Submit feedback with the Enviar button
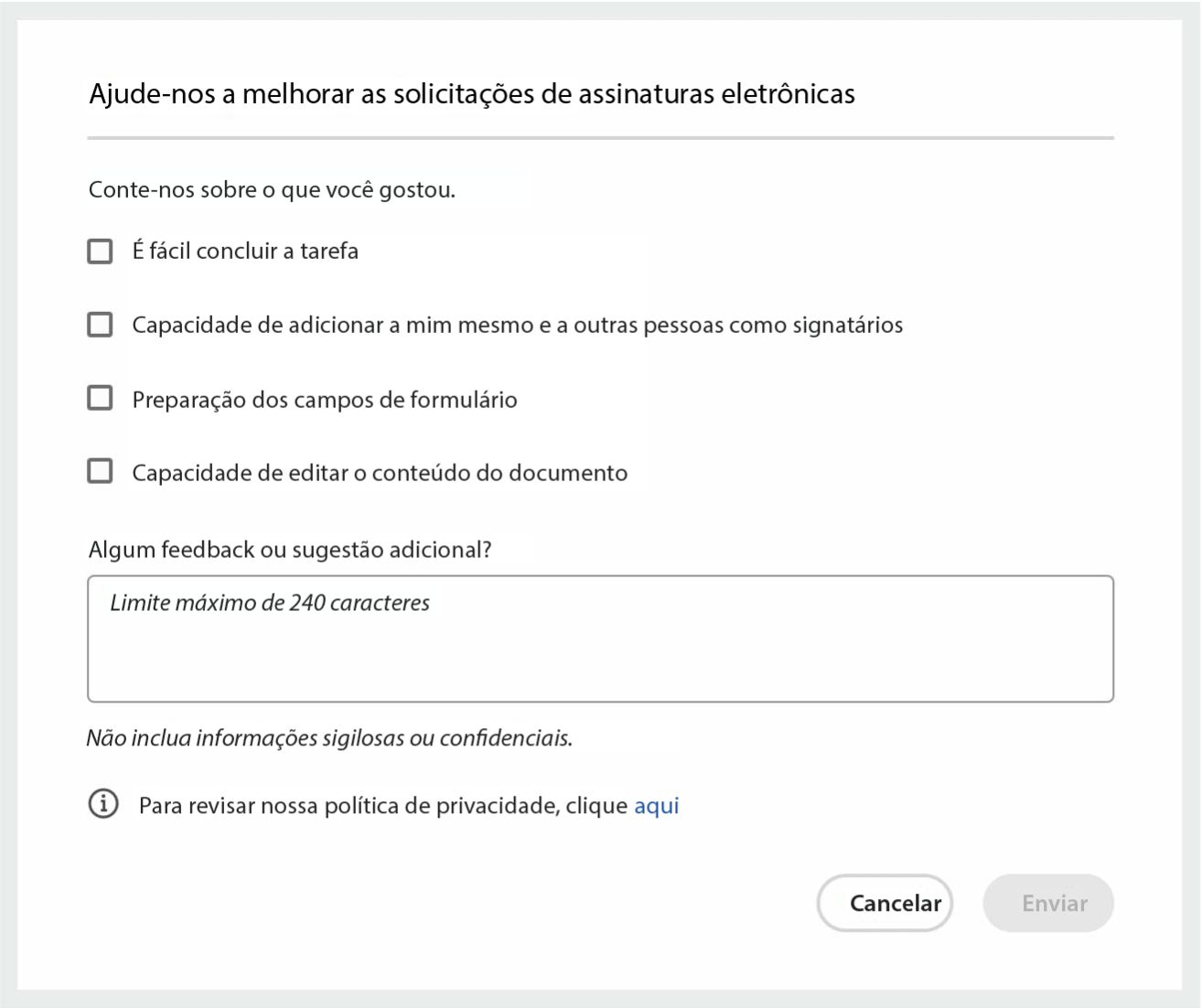Screen dimensions: 1202x1008 click(x=1047, y=903)
